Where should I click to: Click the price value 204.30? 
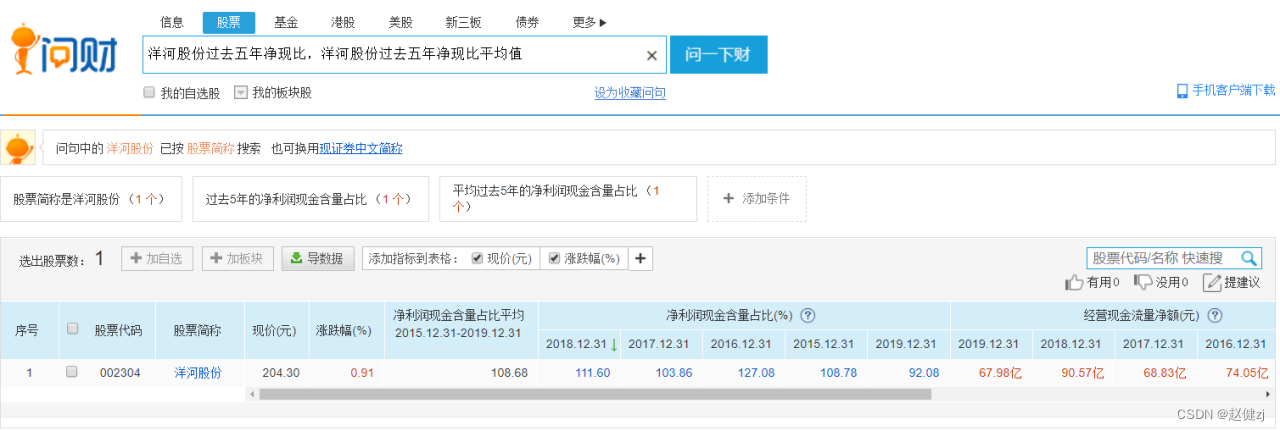281,372
